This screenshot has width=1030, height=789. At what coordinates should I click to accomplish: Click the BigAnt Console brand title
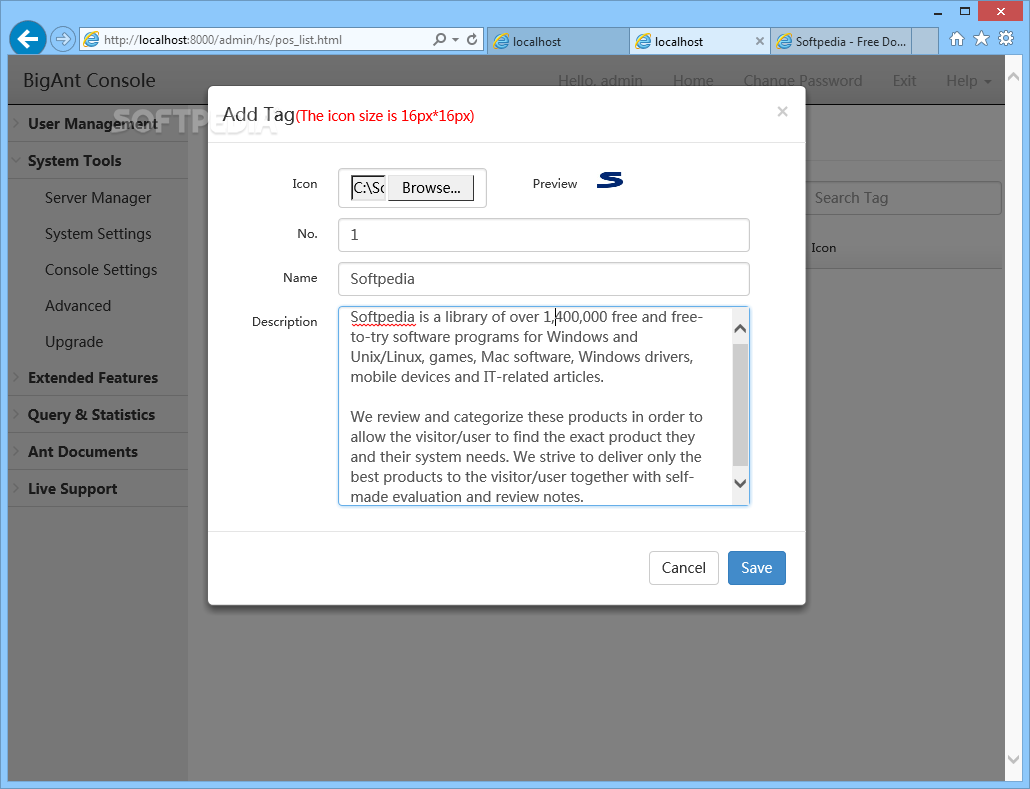pos(89,80)
